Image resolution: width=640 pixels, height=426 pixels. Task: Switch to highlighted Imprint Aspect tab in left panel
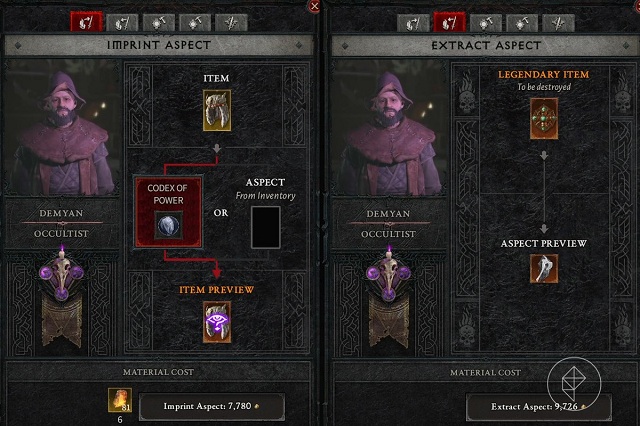(x=86, y=22)
